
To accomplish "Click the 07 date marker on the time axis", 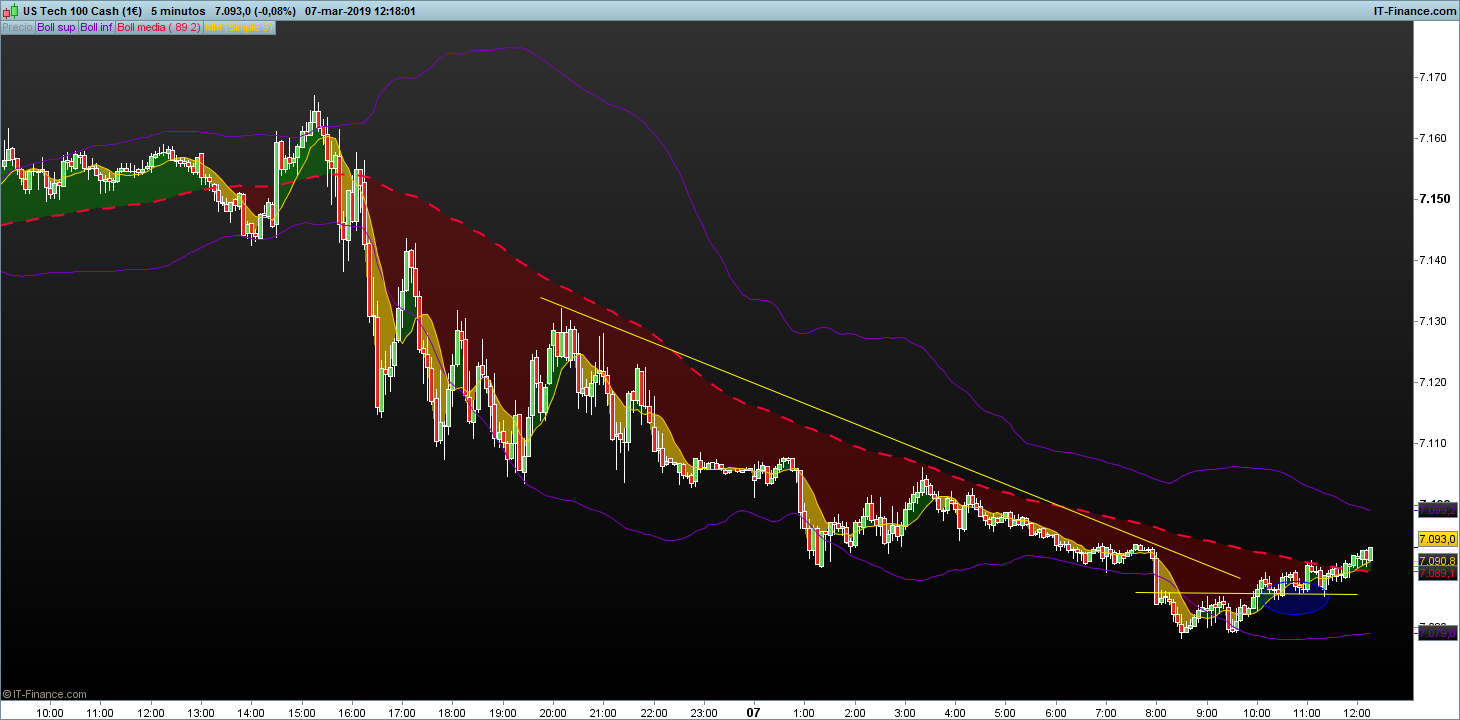I will pyautogui.click(x=756, y=713).
